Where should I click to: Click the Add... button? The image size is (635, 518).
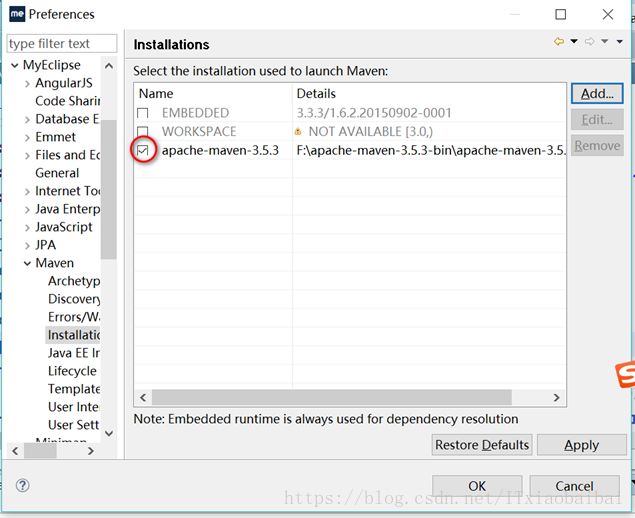(x=597, y=94)
